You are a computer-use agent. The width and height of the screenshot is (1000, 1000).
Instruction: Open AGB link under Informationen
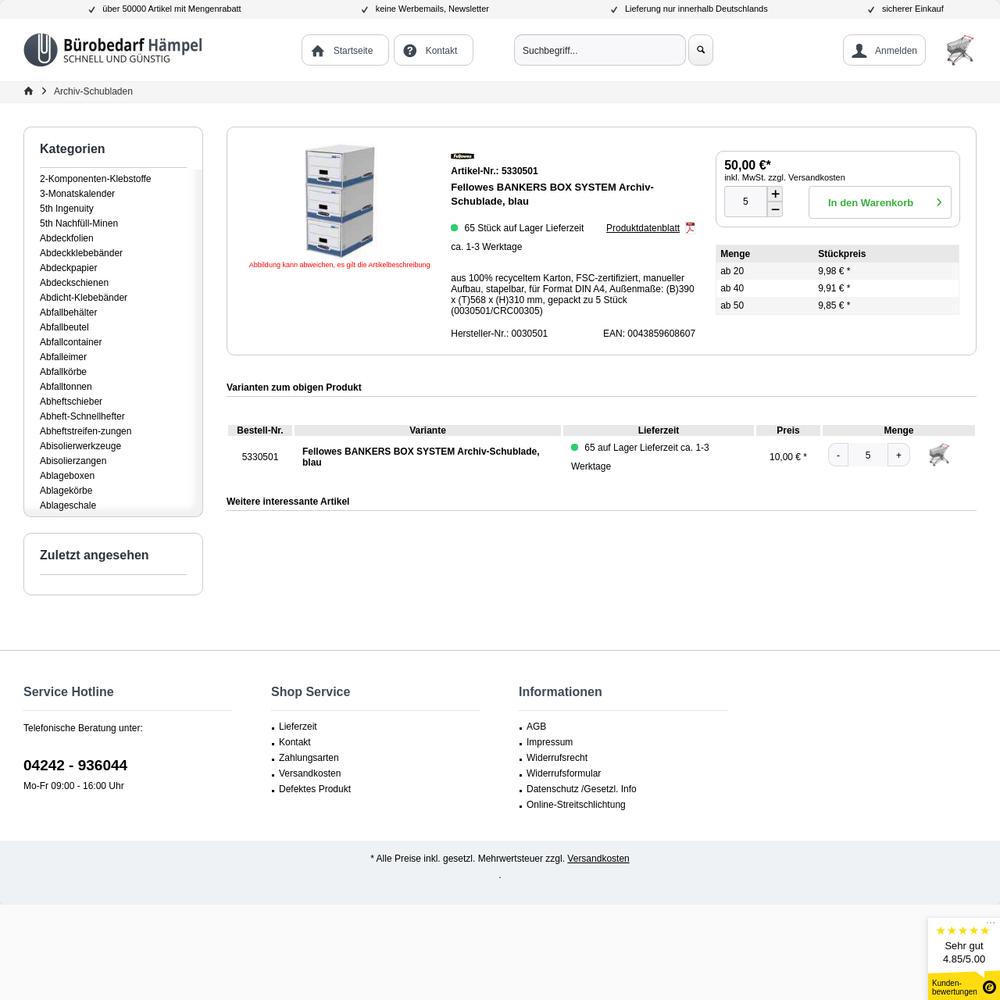point(536,726)
